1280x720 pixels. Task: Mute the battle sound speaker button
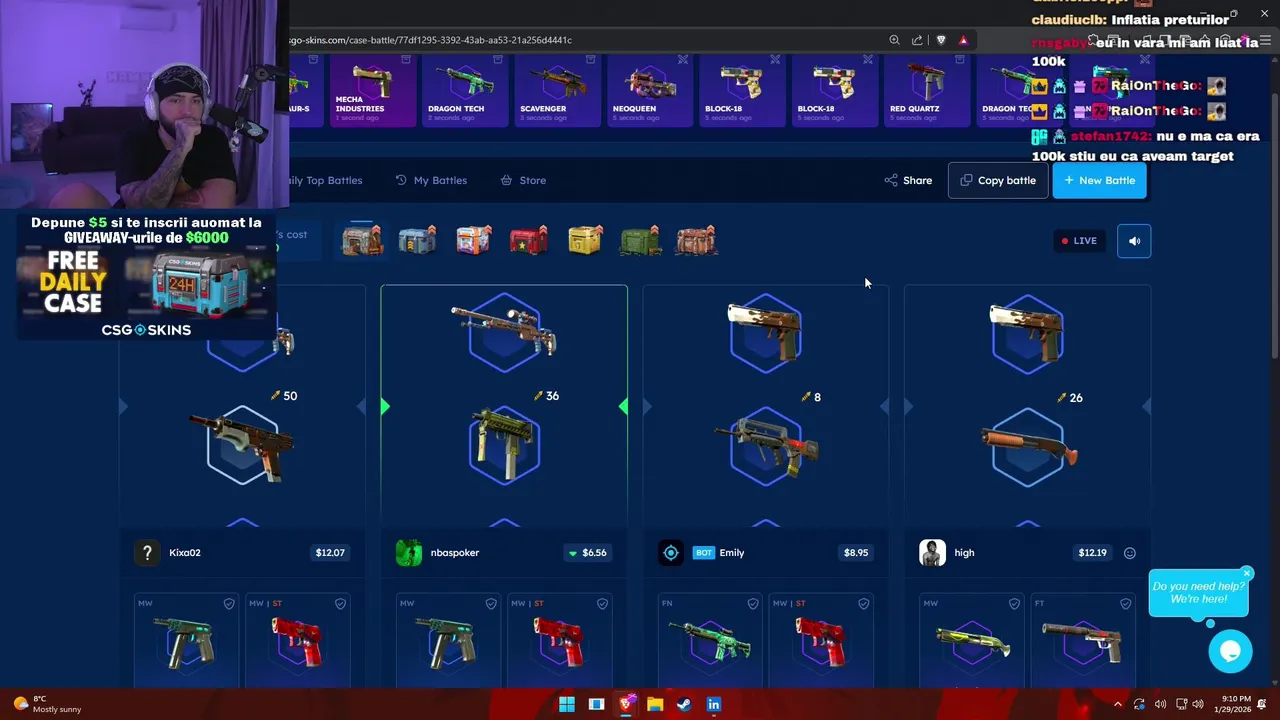point(1134,241)
